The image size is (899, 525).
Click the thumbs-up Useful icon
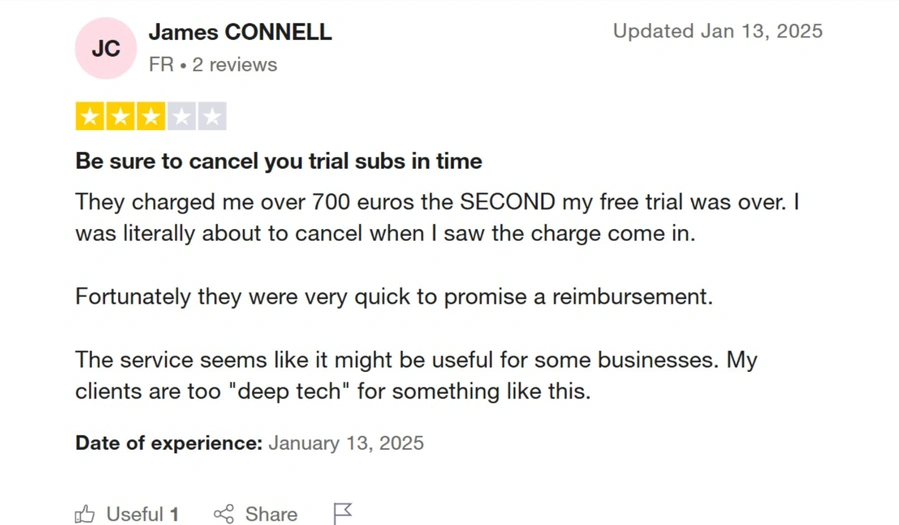point(85,514)
